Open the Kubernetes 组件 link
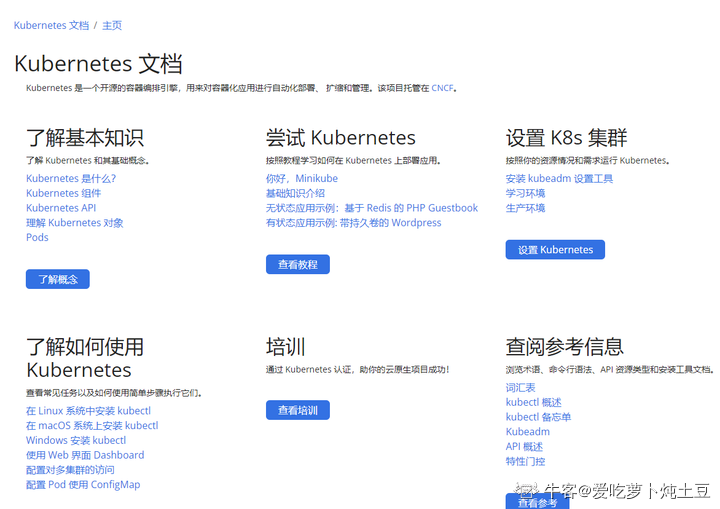Image resolution: width=720 pixels, height=509 pixels. [x=63, y=193]
